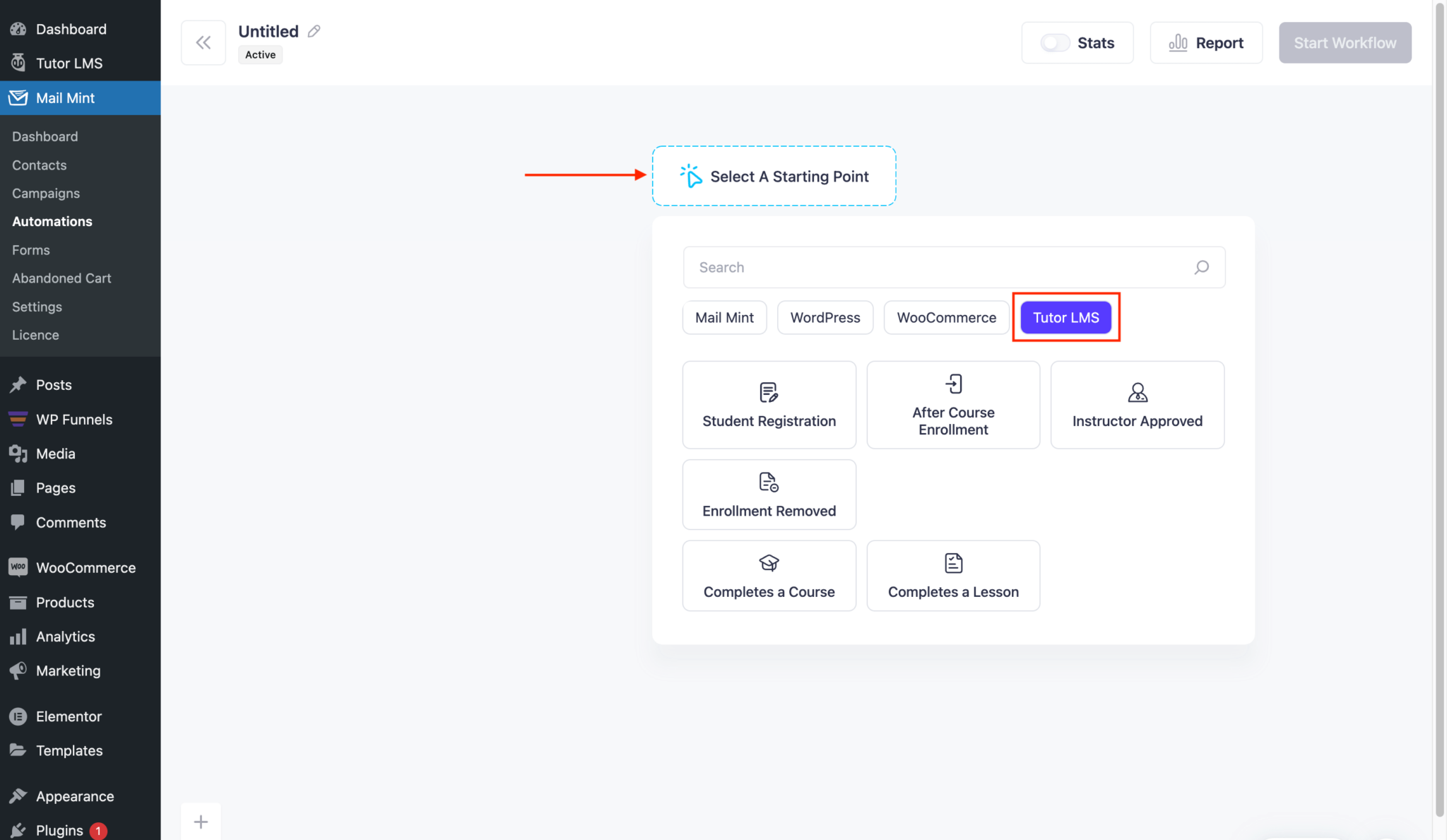The image size is (1447, 840).
Task: Open Mail Mint main menu item
Action: pyautogui.click(x=80, y=98)
